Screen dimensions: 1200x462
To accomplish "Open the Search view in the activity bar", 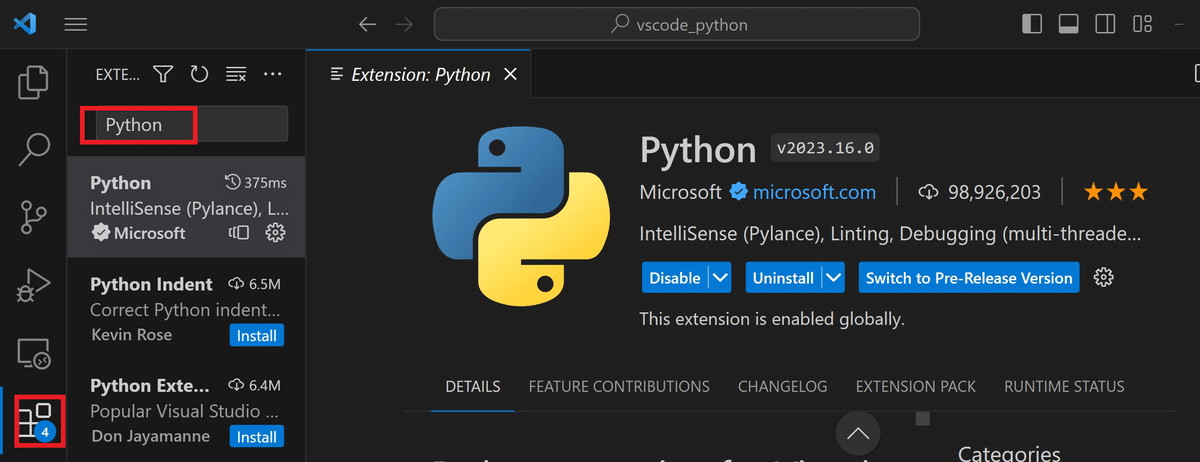I will click(x=34, y=150).
